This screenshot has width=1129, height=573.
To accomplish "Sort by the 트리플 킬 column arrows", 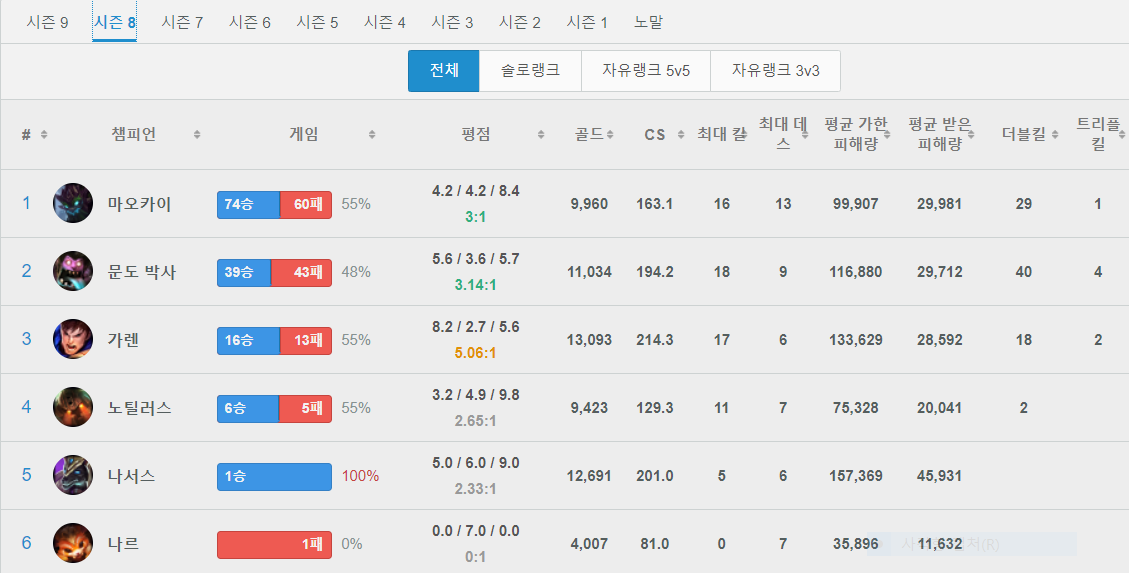I will (1122, 135).
